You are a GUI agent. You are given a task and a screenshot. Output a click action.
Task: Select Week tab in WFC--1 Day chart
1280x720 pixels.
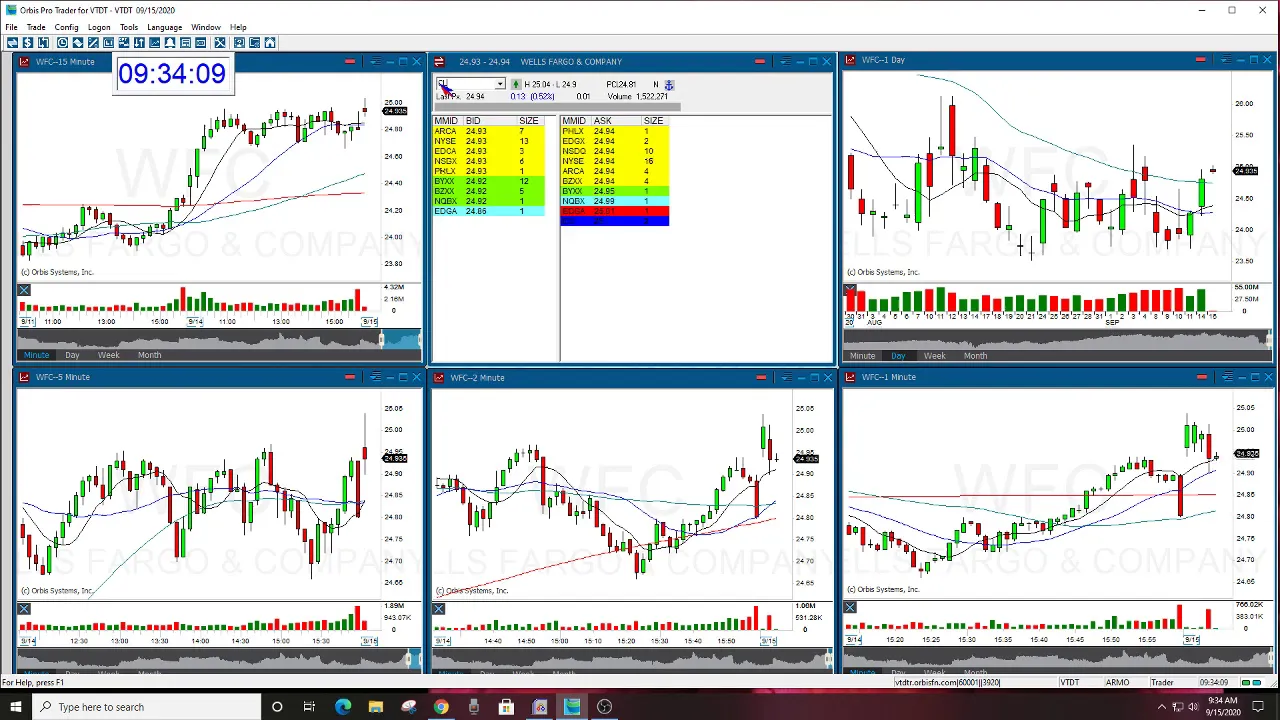(934, 356)
